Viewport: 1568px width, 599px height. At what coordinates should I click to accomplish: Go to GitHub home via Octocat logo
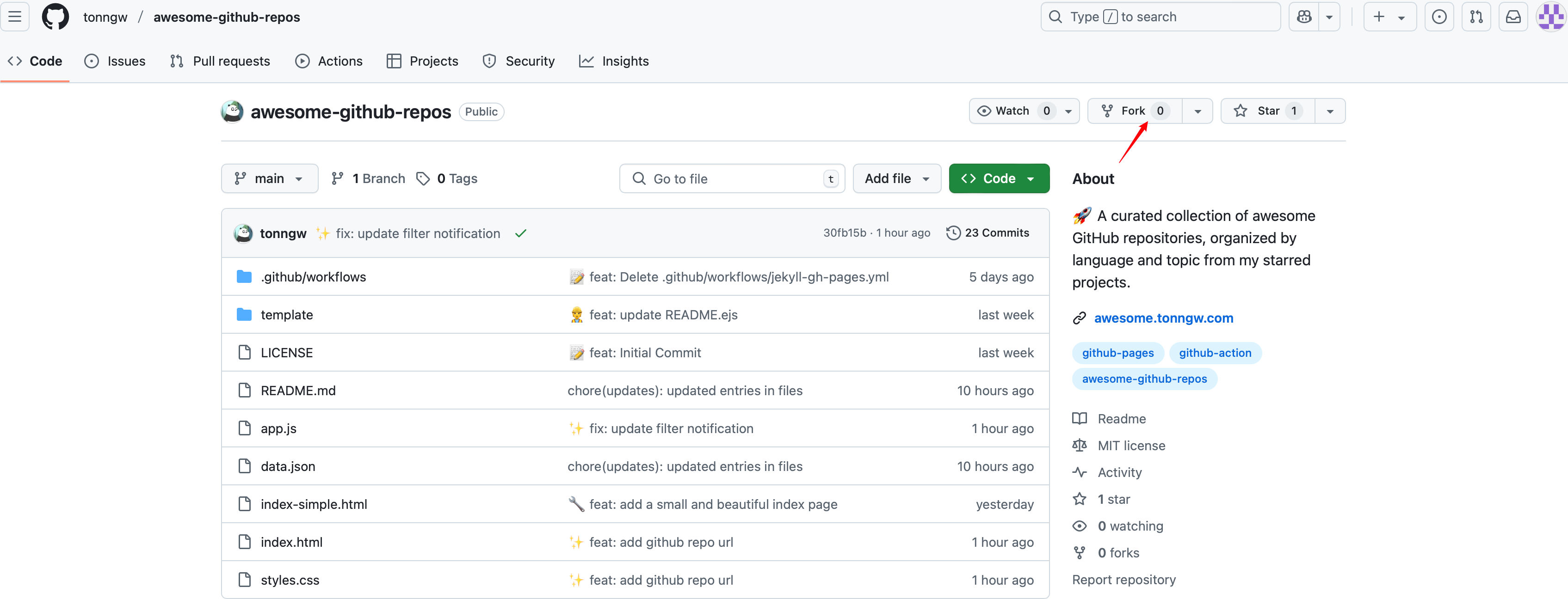[56, 17]
